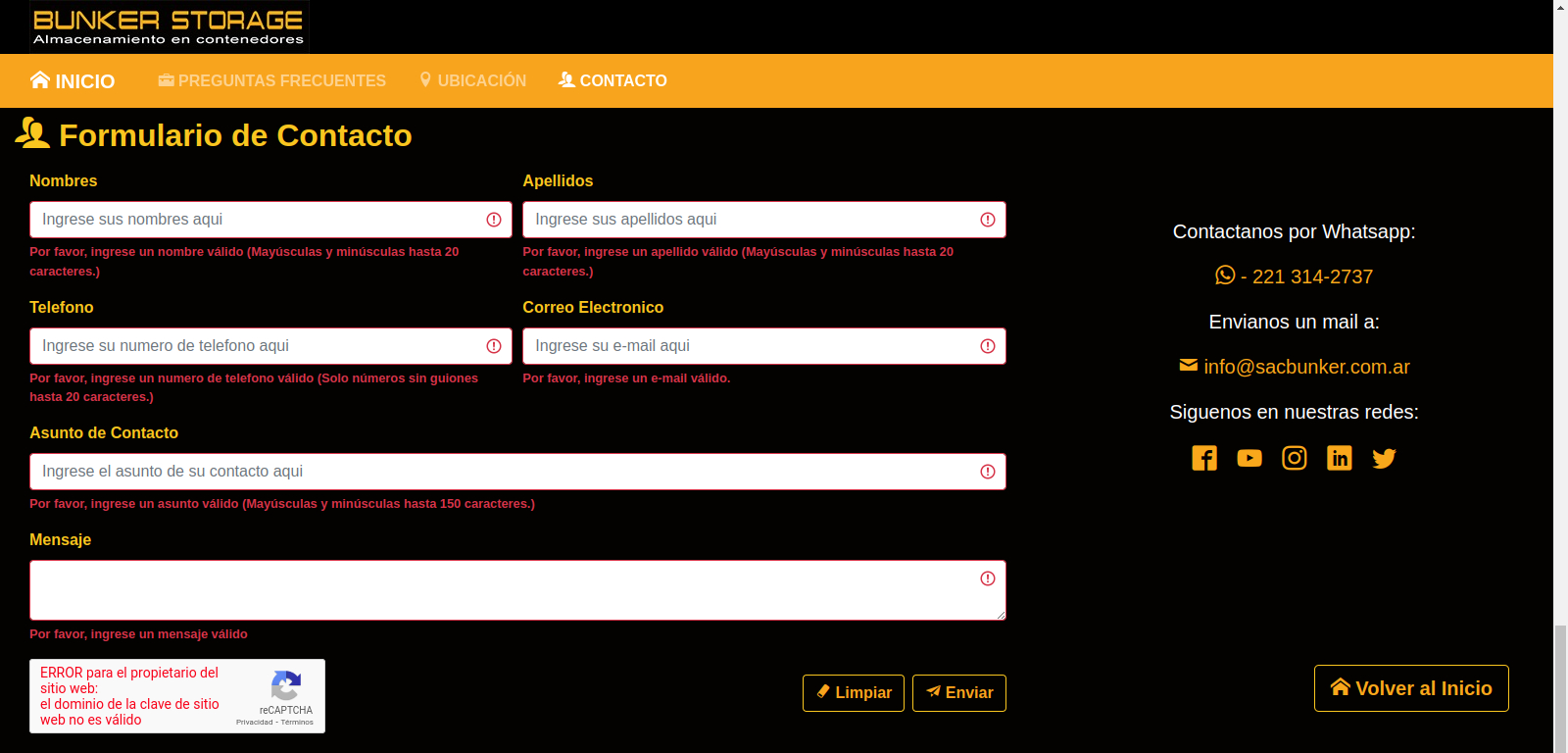Click the Volver al Inicio button
The width and height of the screenshot is (1568, 753).
point(1410,688)
